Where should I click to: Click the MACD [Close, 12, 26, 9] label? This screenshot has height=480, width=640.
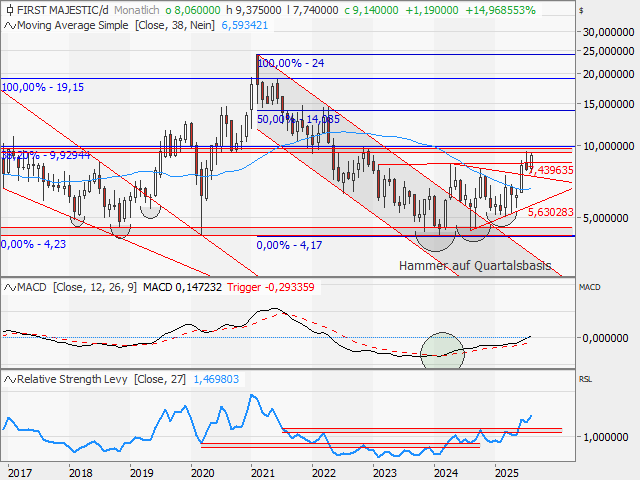77,287
